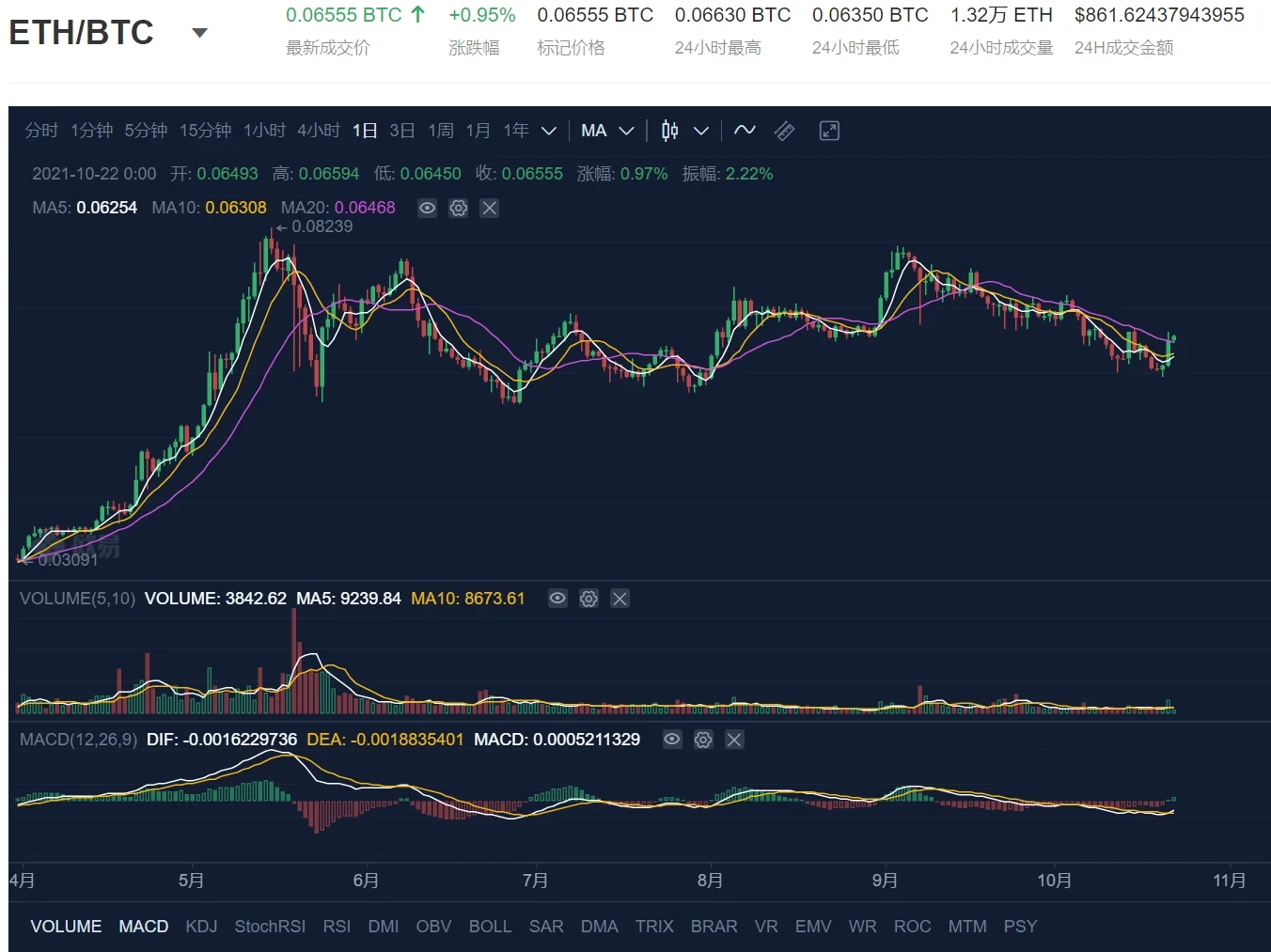Remove the MACD indicator panel

pos(734,740)
